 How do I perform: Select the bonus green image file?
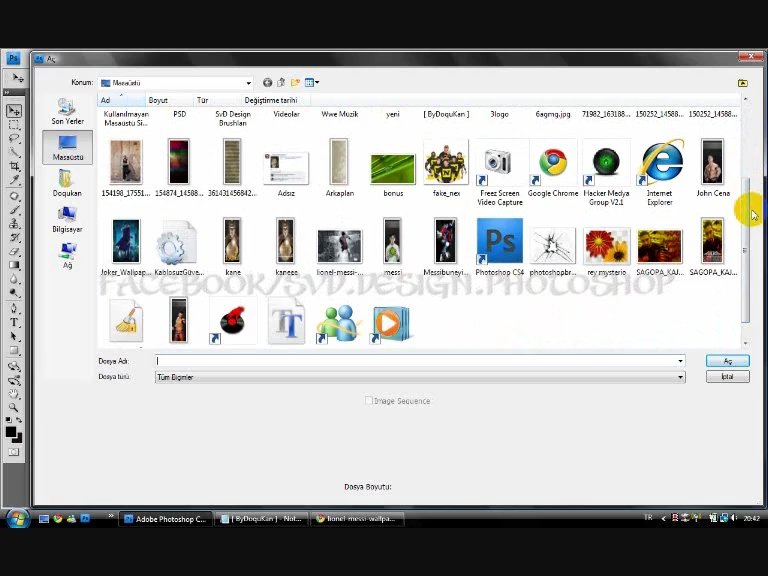coord(393,174)
